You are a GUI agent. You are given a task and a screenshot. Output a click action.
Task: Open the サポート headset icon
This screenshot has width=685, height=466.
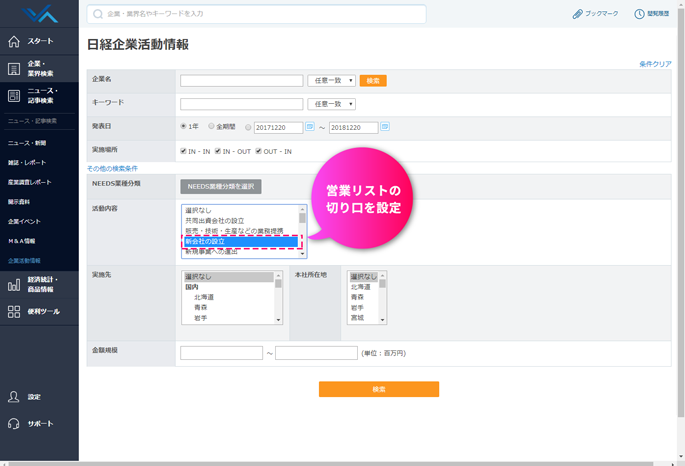pos(14,424)
